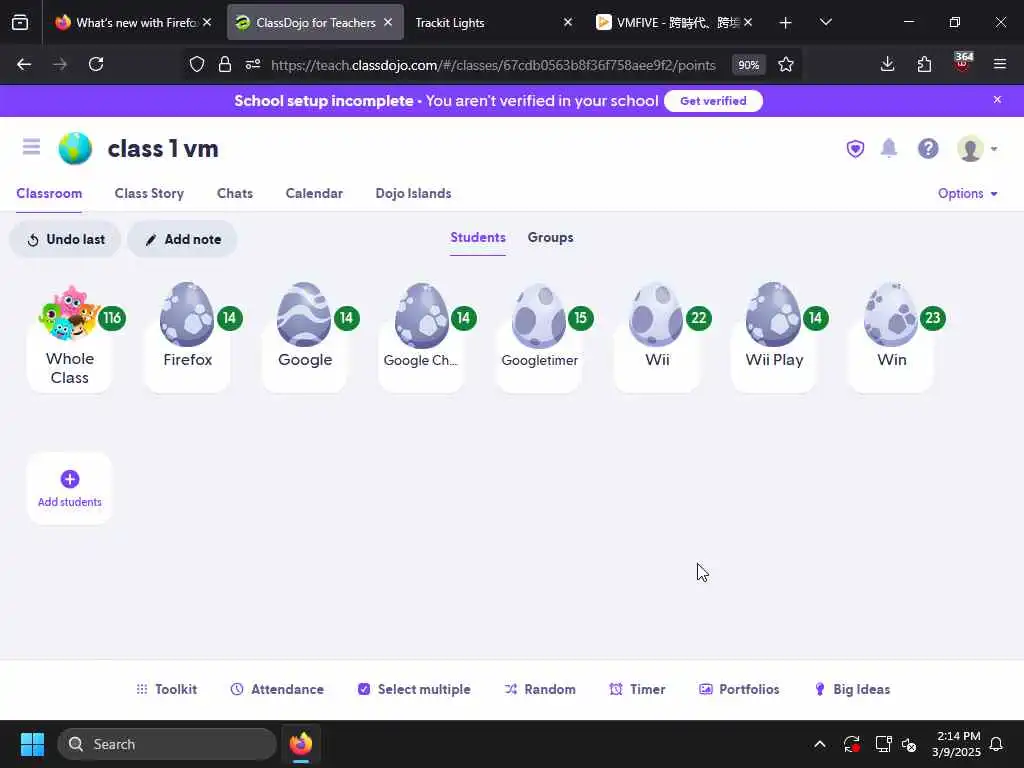
Task: Open the Firefox View icon in tab strip
Action: point(20,23)
